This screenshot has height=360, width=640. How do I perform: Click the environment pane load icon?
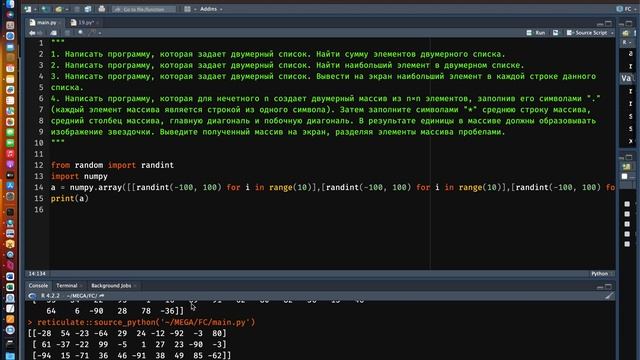[626, 33]
